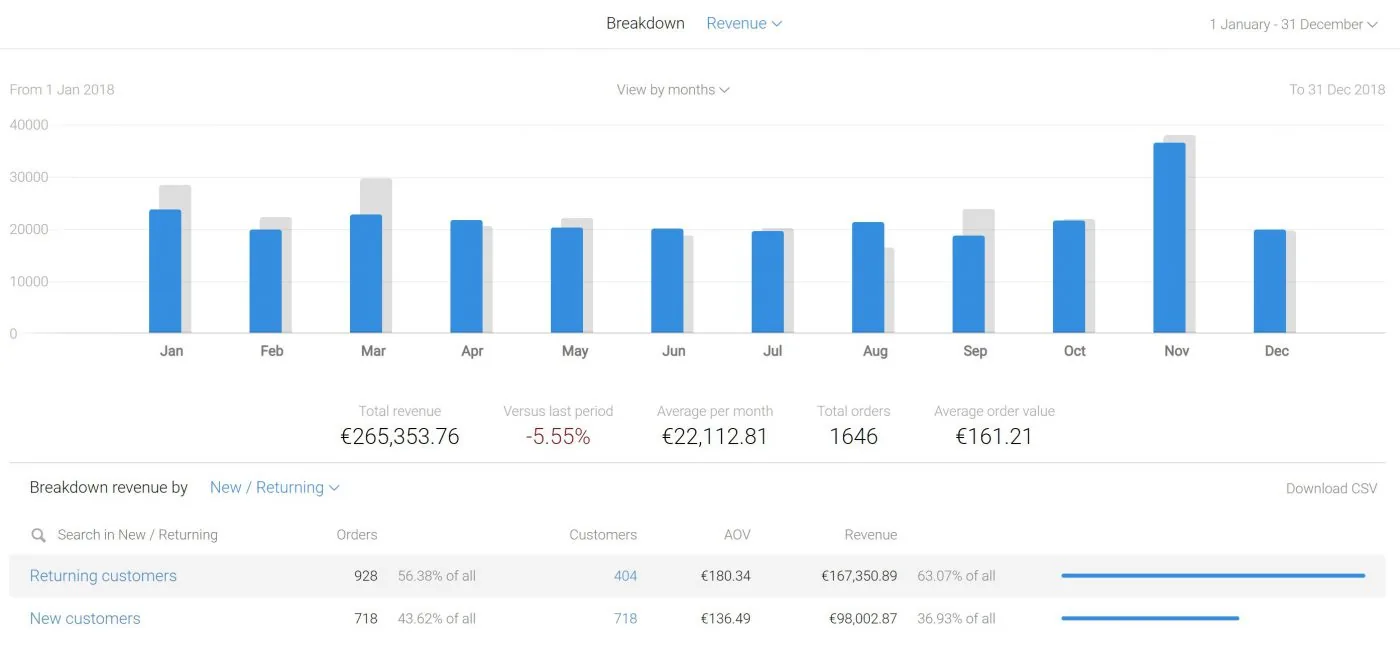Viewport: 1400px width, 650px height.
Task: Change the New / Returning breakdown dropdown
Action: tap(275, 487)
